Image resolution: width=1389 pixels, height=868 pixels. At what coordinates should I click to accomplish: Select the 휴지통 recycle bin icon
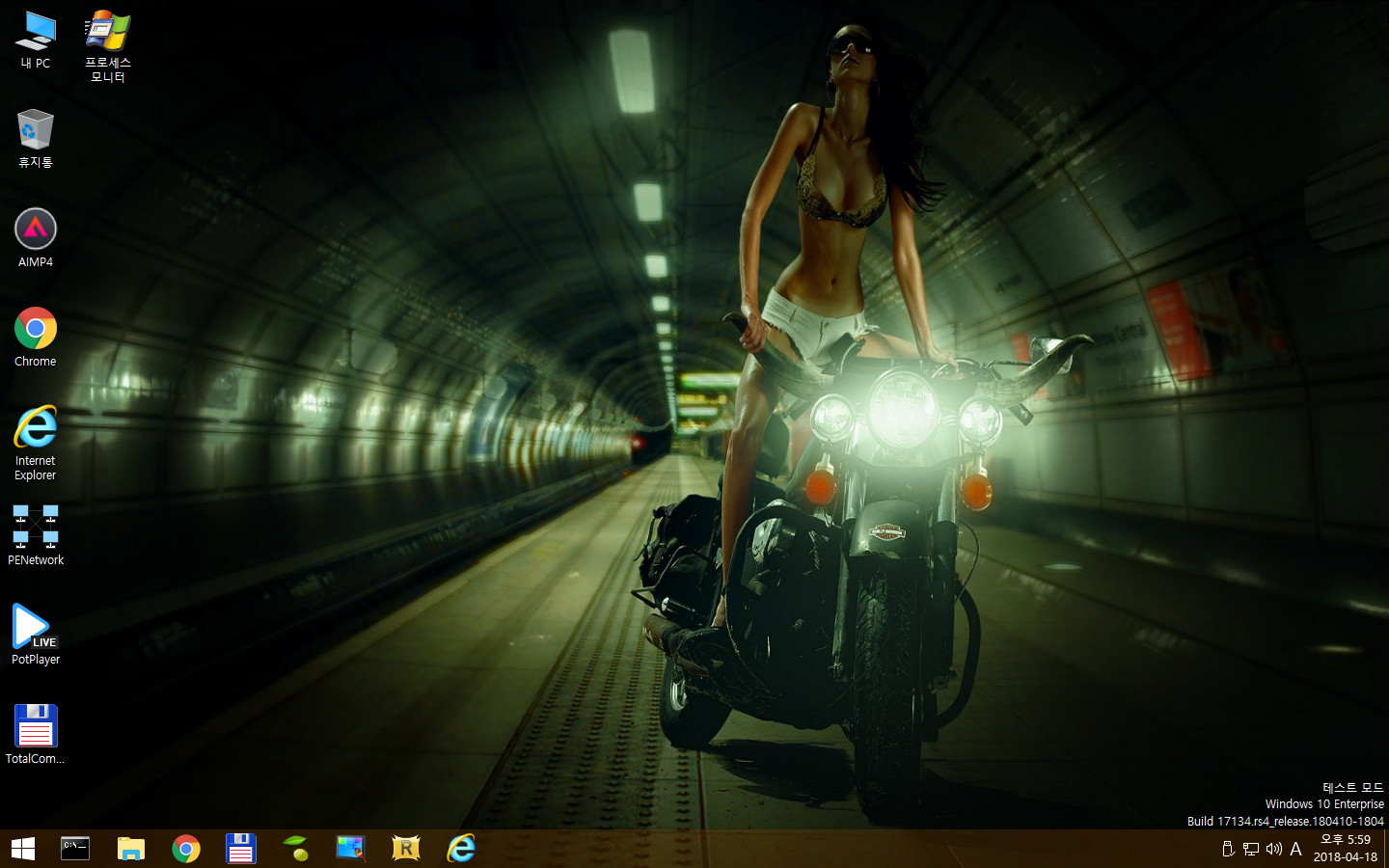(x=36, y=139)
